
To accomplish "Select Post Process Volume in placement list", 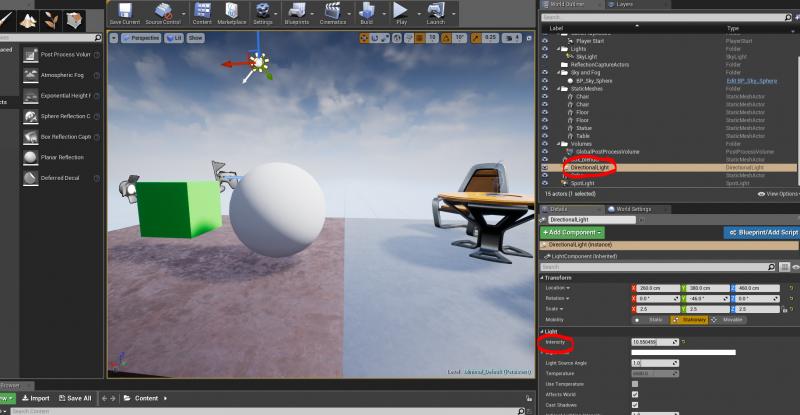I will point(61,55).
